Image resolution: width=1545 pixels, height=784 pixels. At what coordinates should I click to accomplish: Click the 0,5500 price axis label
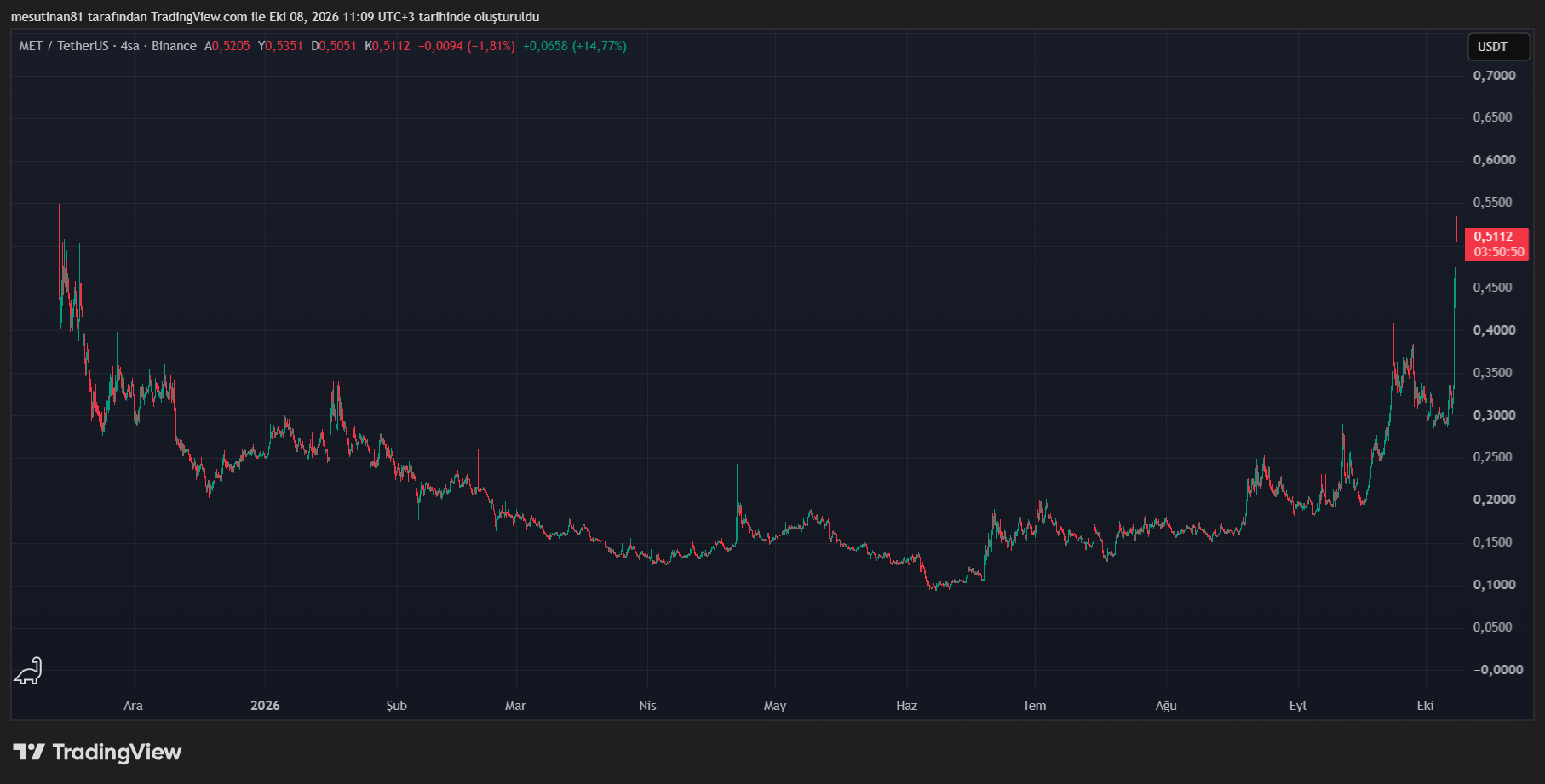[1495, 203]
